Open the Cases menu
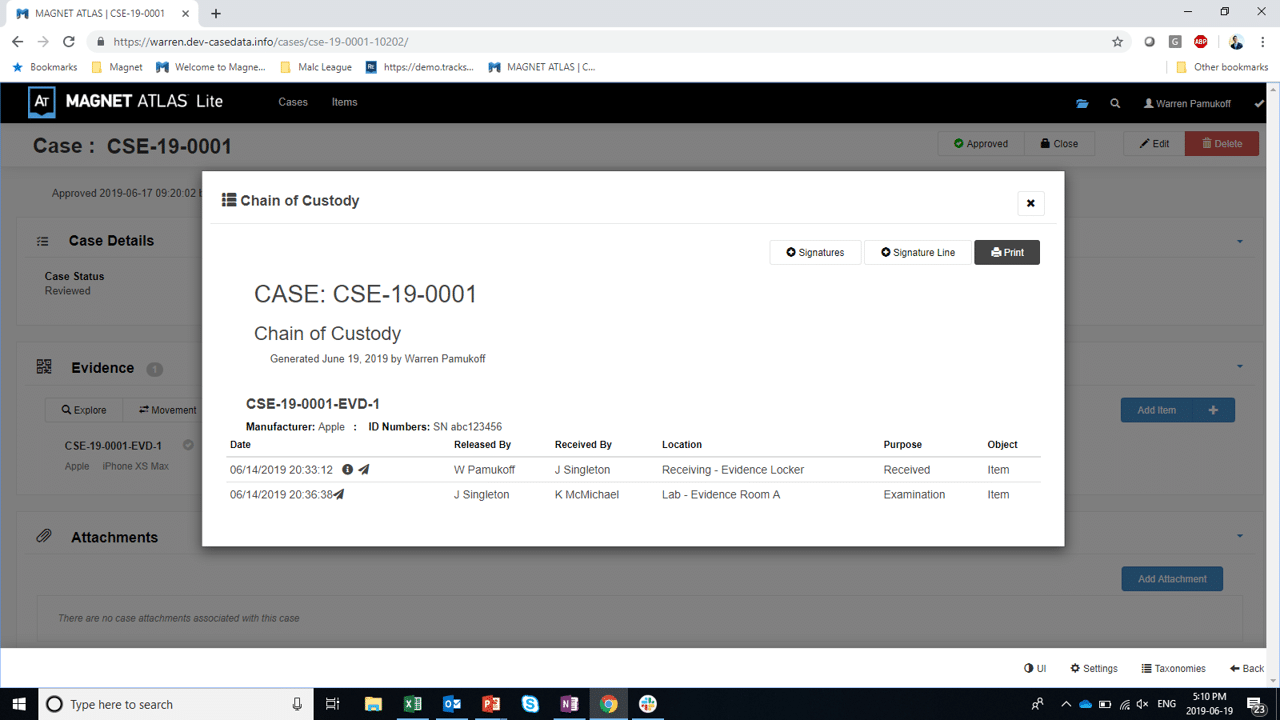The image size is (1280, 720). [293, 102]
